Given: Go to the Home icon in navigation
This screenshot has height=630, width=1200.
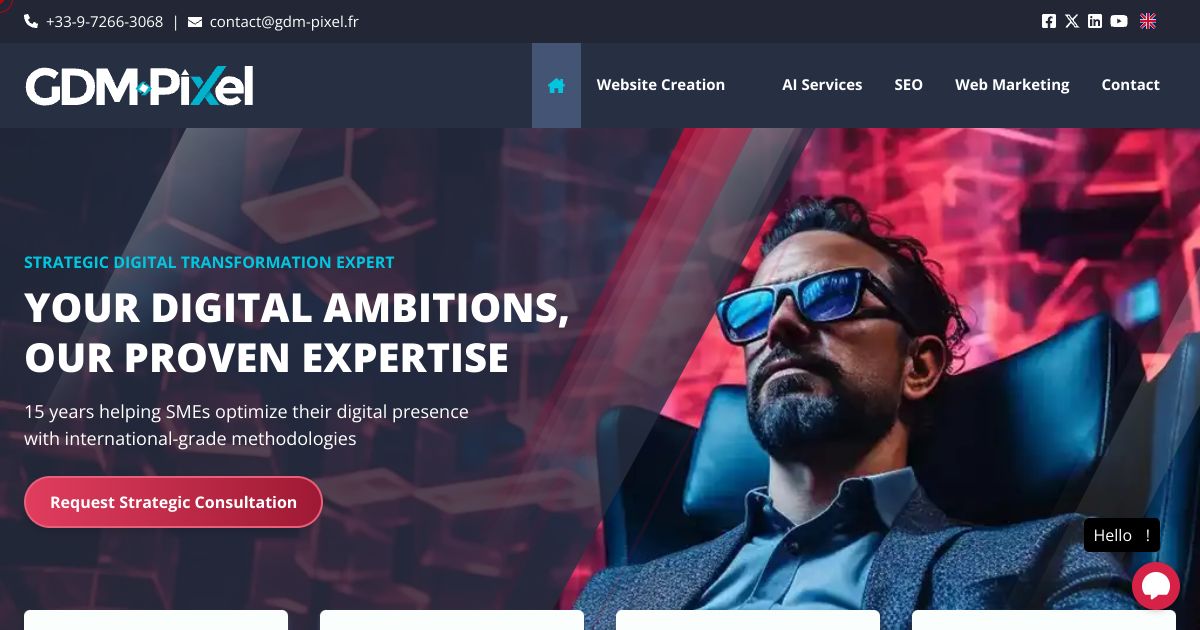Looking at the screenshot, I should 556,85.
